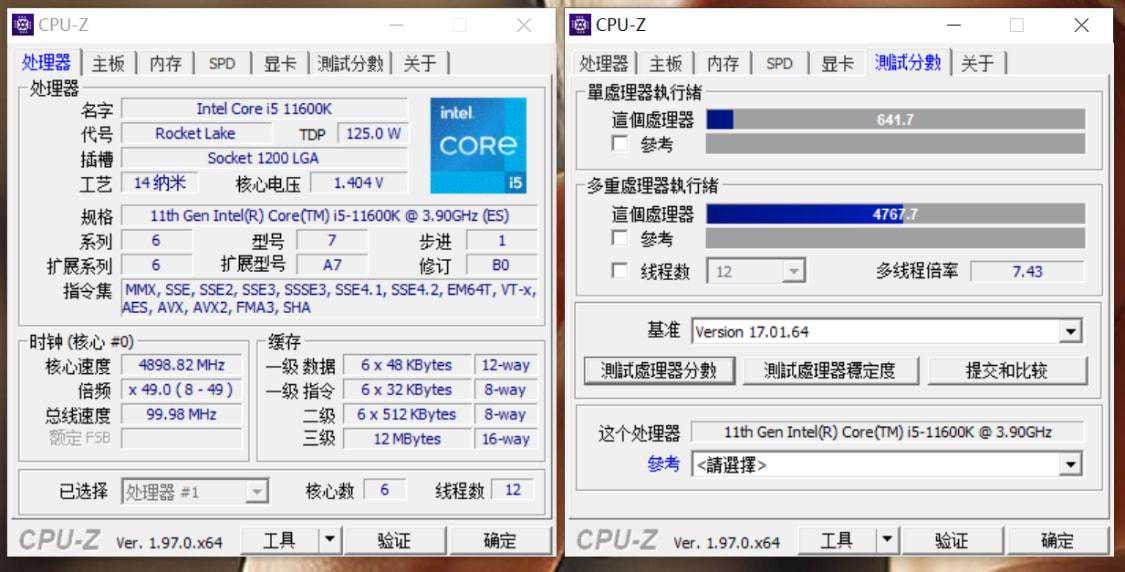
Task: Enable 參考 checkbox under multi-thread score
Action: (619, 237)
